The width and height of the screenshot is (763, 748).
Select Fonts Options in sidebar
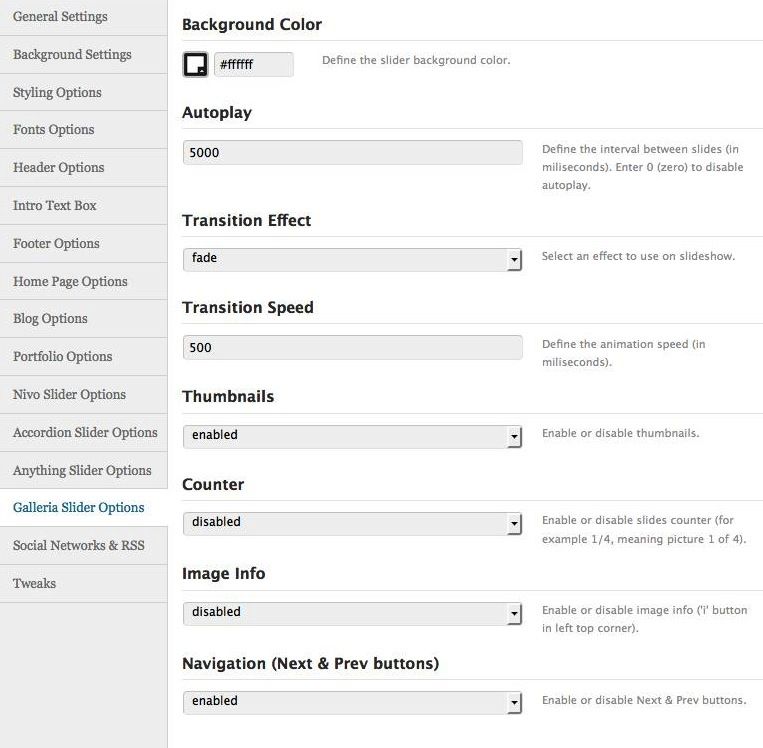click(x=53, y=130)
